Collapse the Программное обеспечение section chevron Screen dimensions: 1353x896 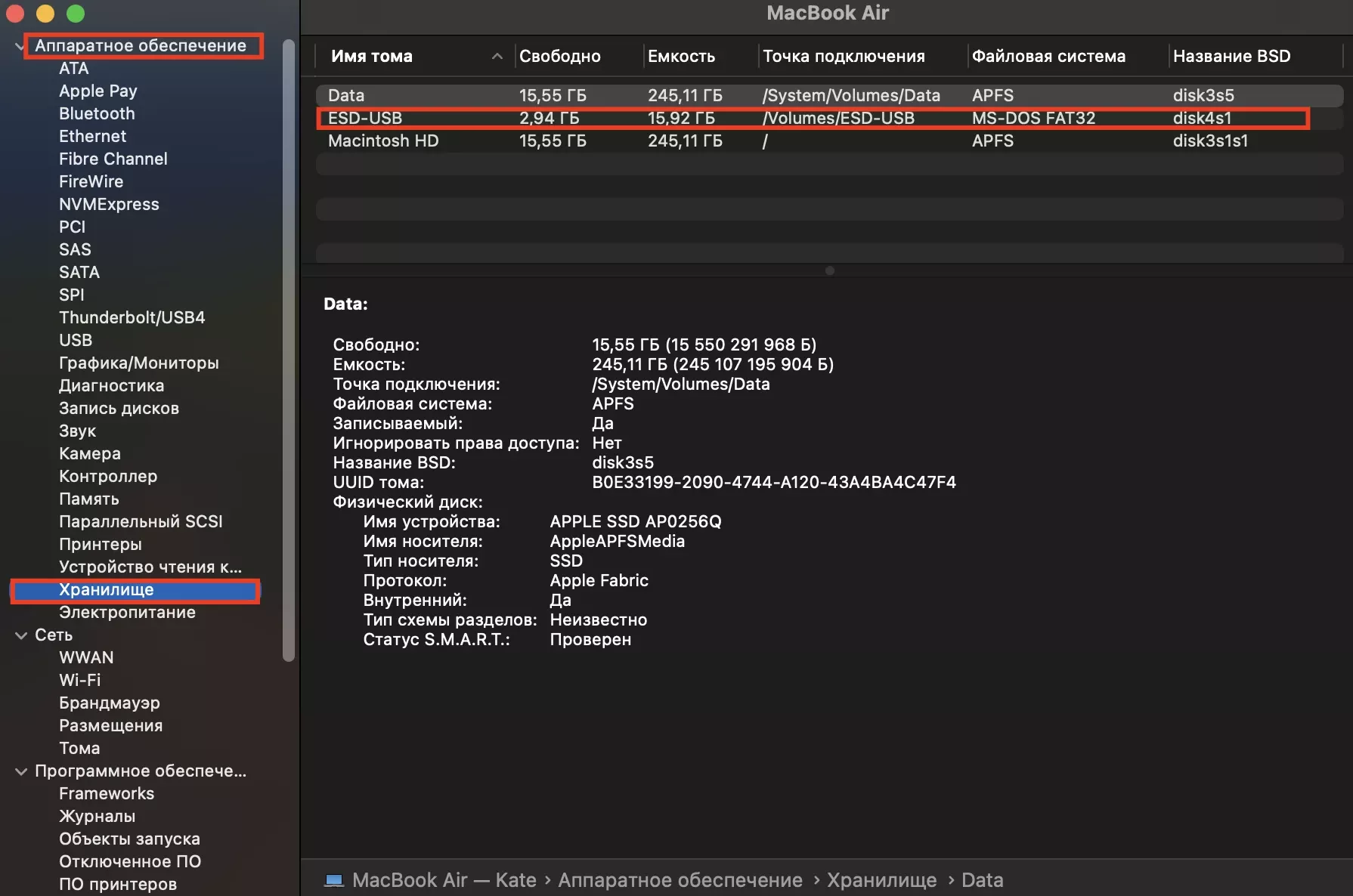click(21, 771)
